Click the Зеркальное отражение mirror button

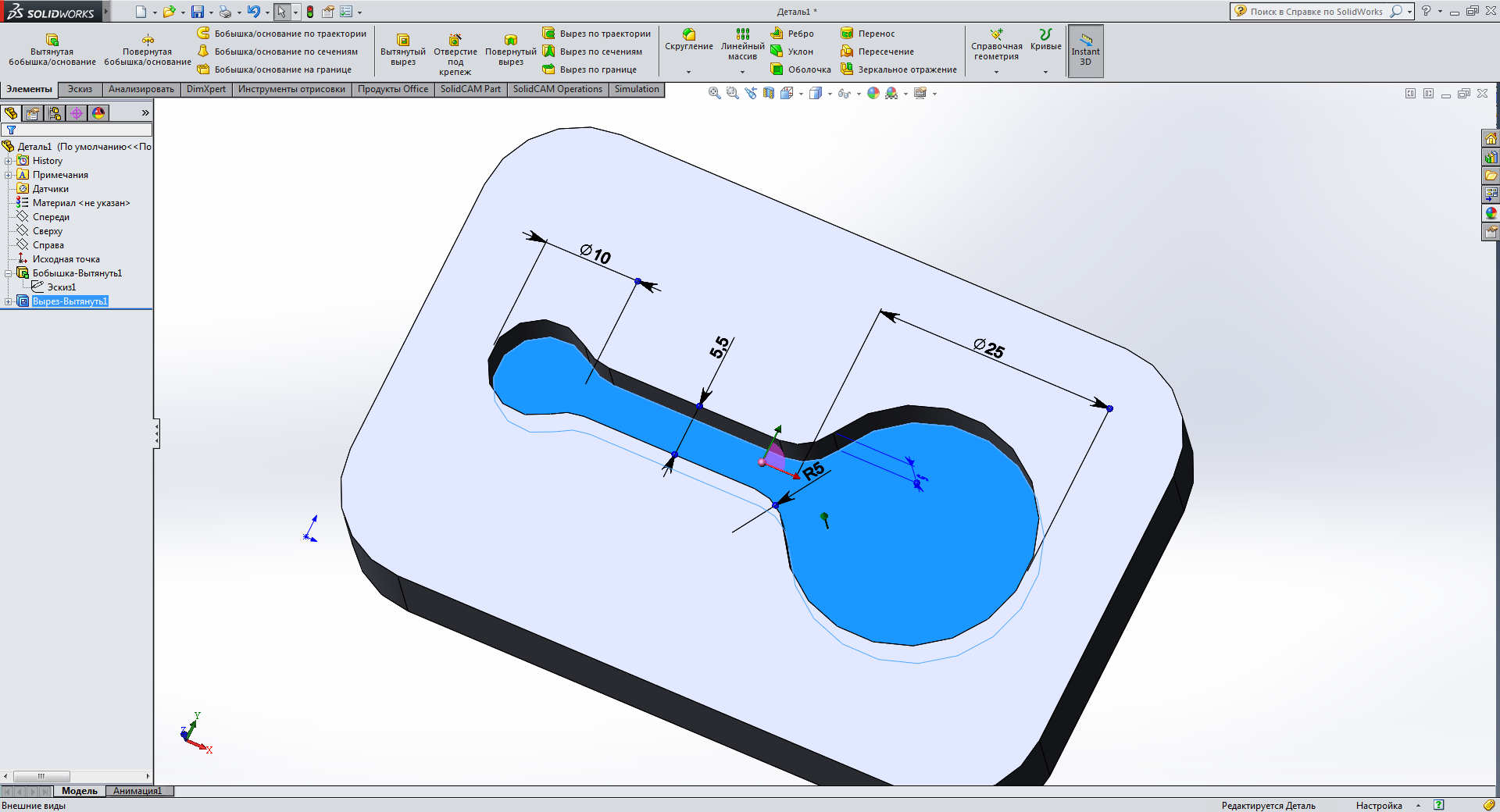898,69
